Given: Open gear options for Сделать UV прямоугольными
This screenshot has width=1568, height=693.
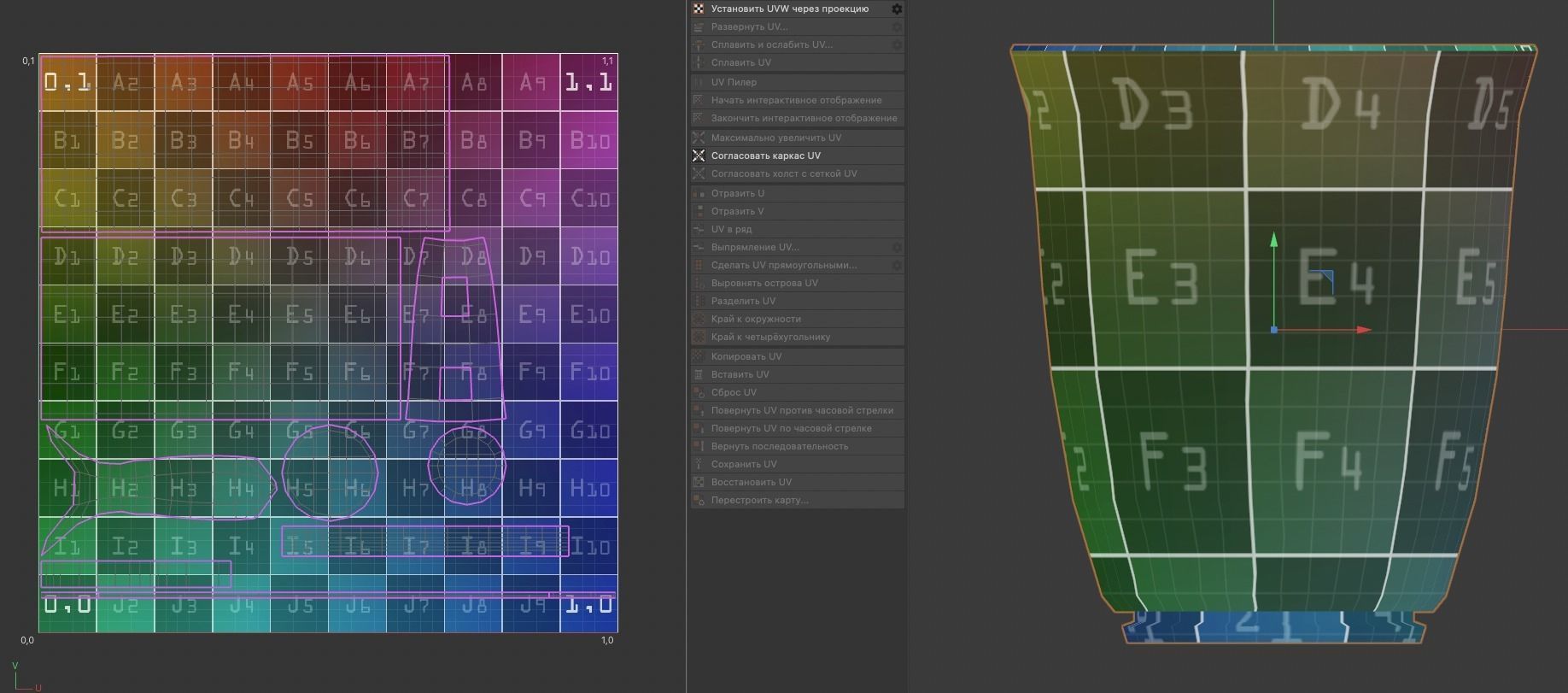Looking at the screenshot, I should coord(897,265).
